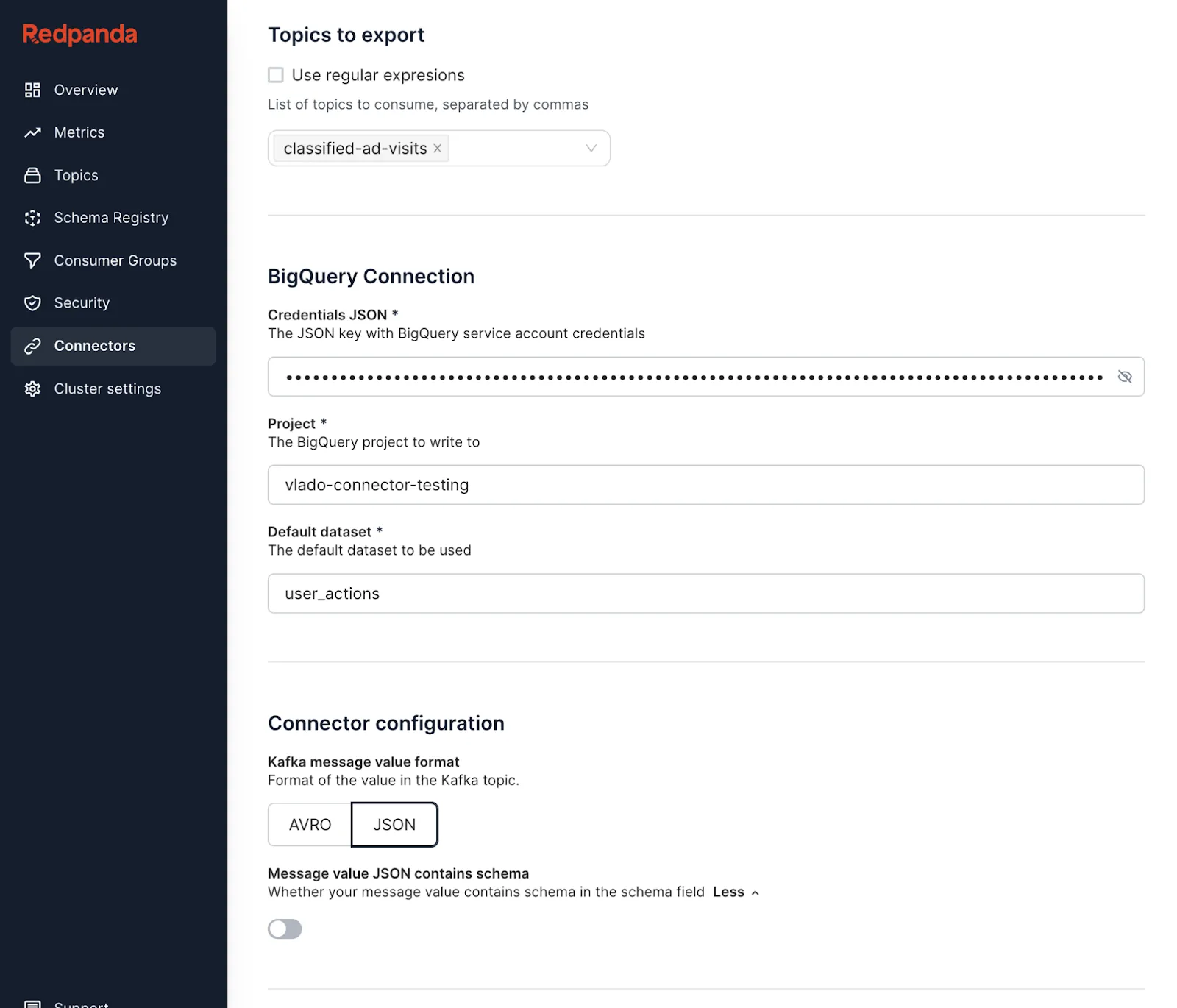Click the Project input field
Viewport: 1177px width, 1008px height.
[x=706, y=485]
